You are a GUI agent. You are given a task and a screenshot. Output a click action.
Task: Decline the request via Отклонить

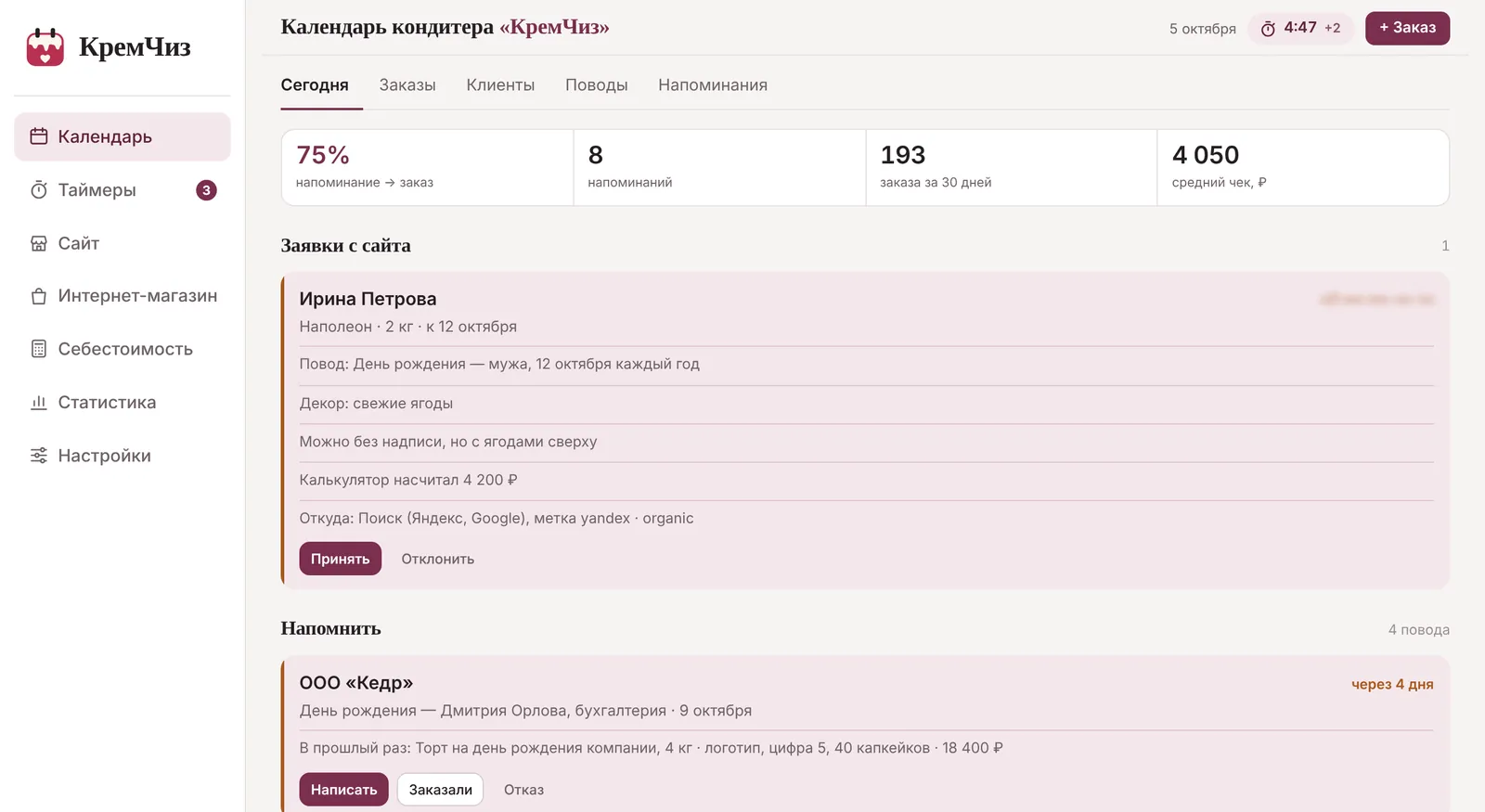438,559
